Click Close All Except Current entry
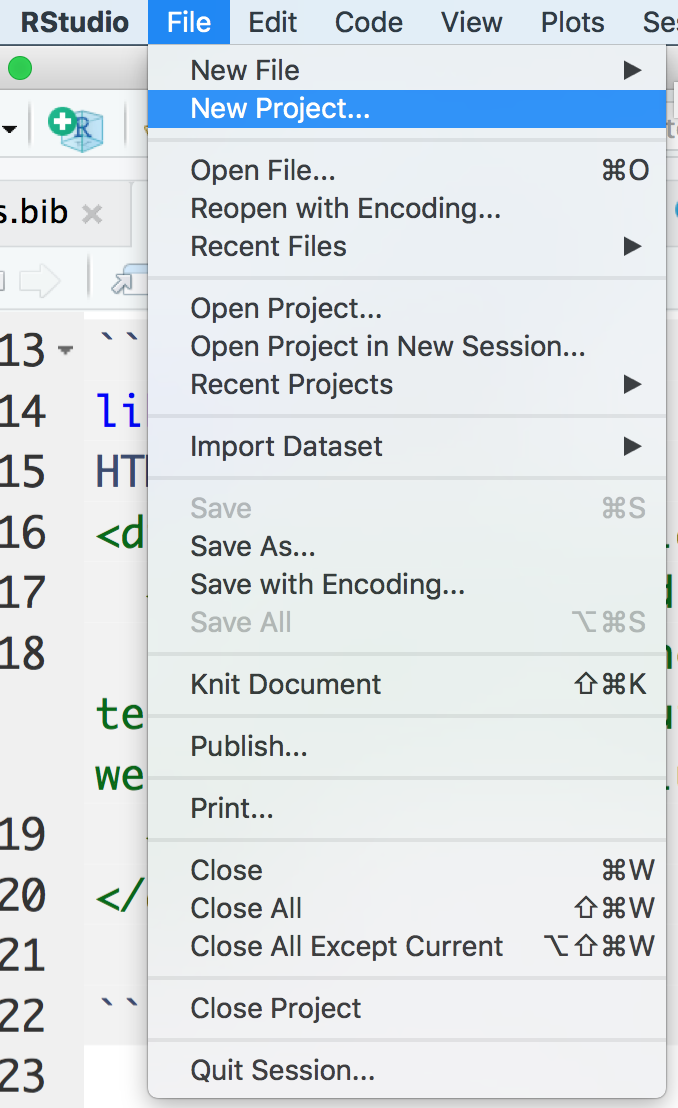 [347, 946]
